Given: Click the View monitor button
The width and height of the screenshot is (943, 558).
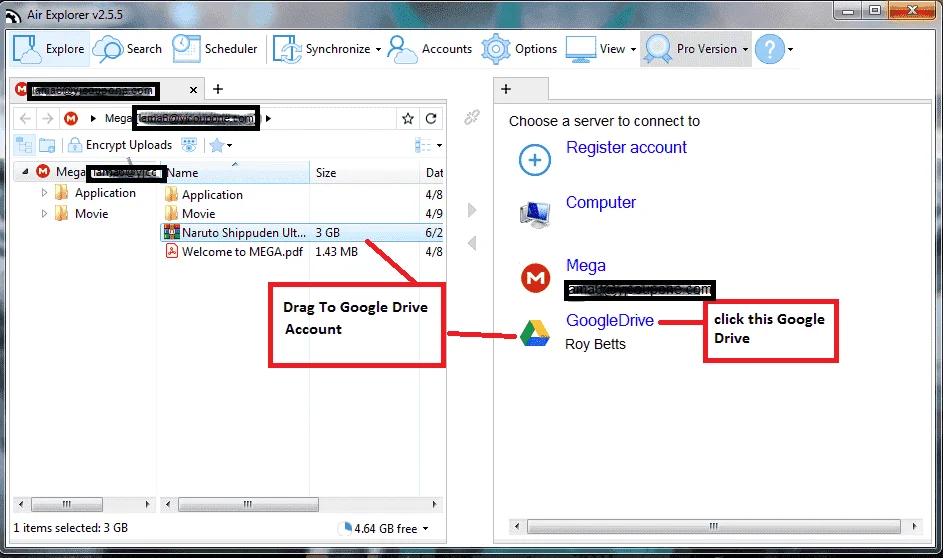Looking at the screenshot, I should click(x=595, y=49).
